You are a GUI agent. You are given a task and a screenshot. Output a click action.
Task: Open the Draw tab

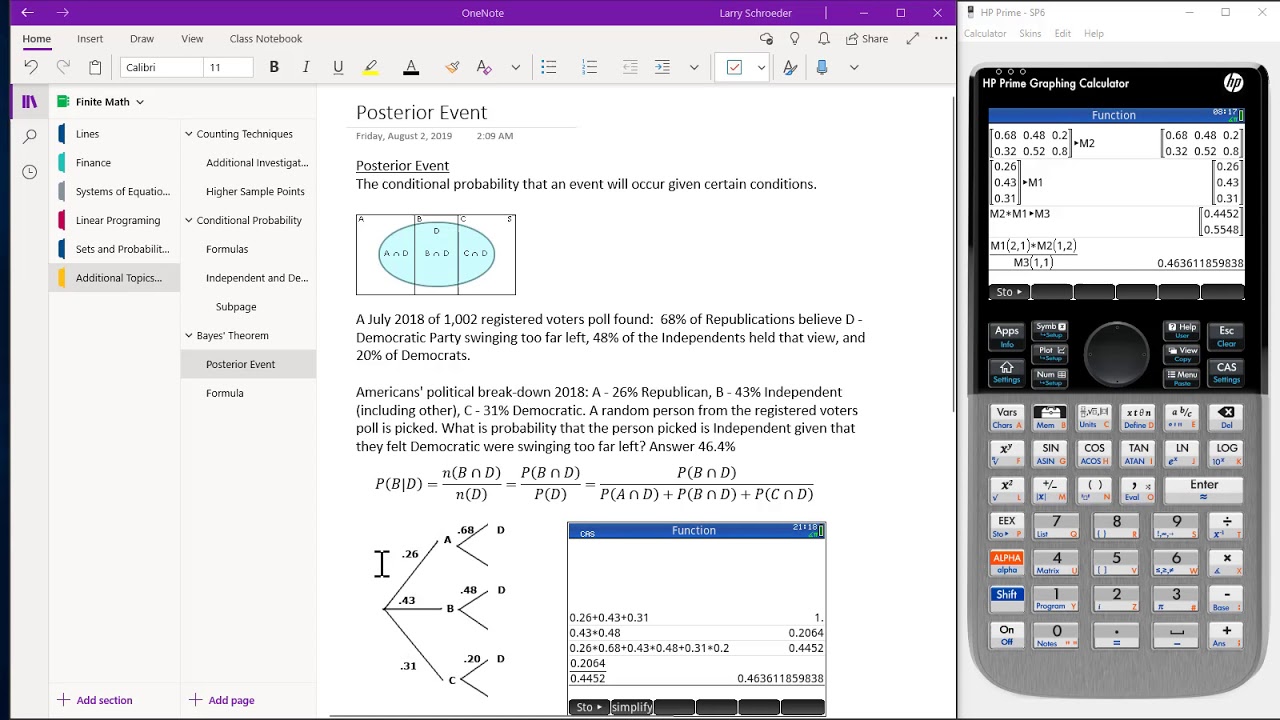click(142, 38)
